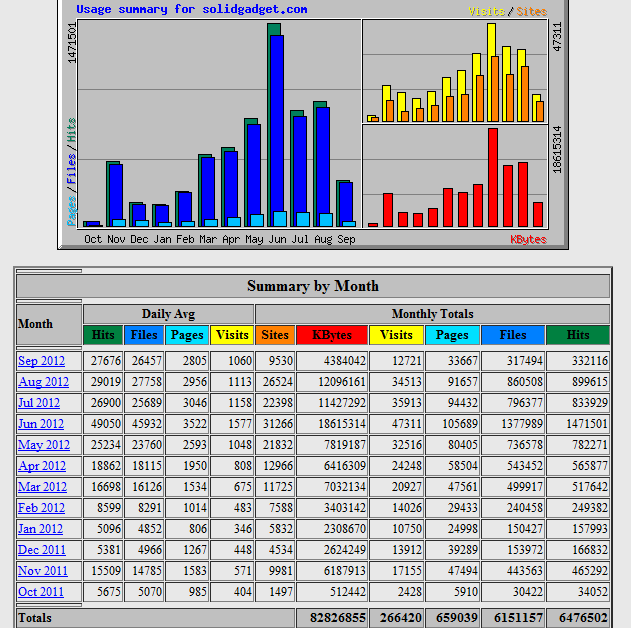631x628 pixels.
Task: Click the tallest Jun bar in hits chart
Action: click(274, 125)
